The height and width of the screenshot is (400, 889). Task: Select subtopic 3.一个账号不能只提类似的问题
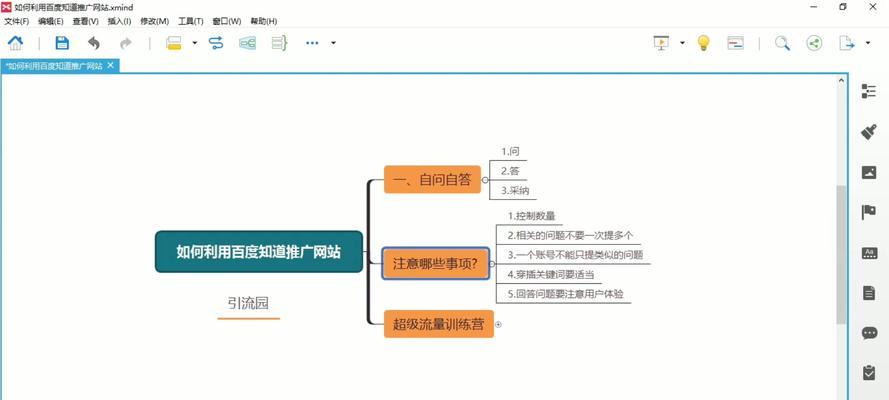(575, 255)
